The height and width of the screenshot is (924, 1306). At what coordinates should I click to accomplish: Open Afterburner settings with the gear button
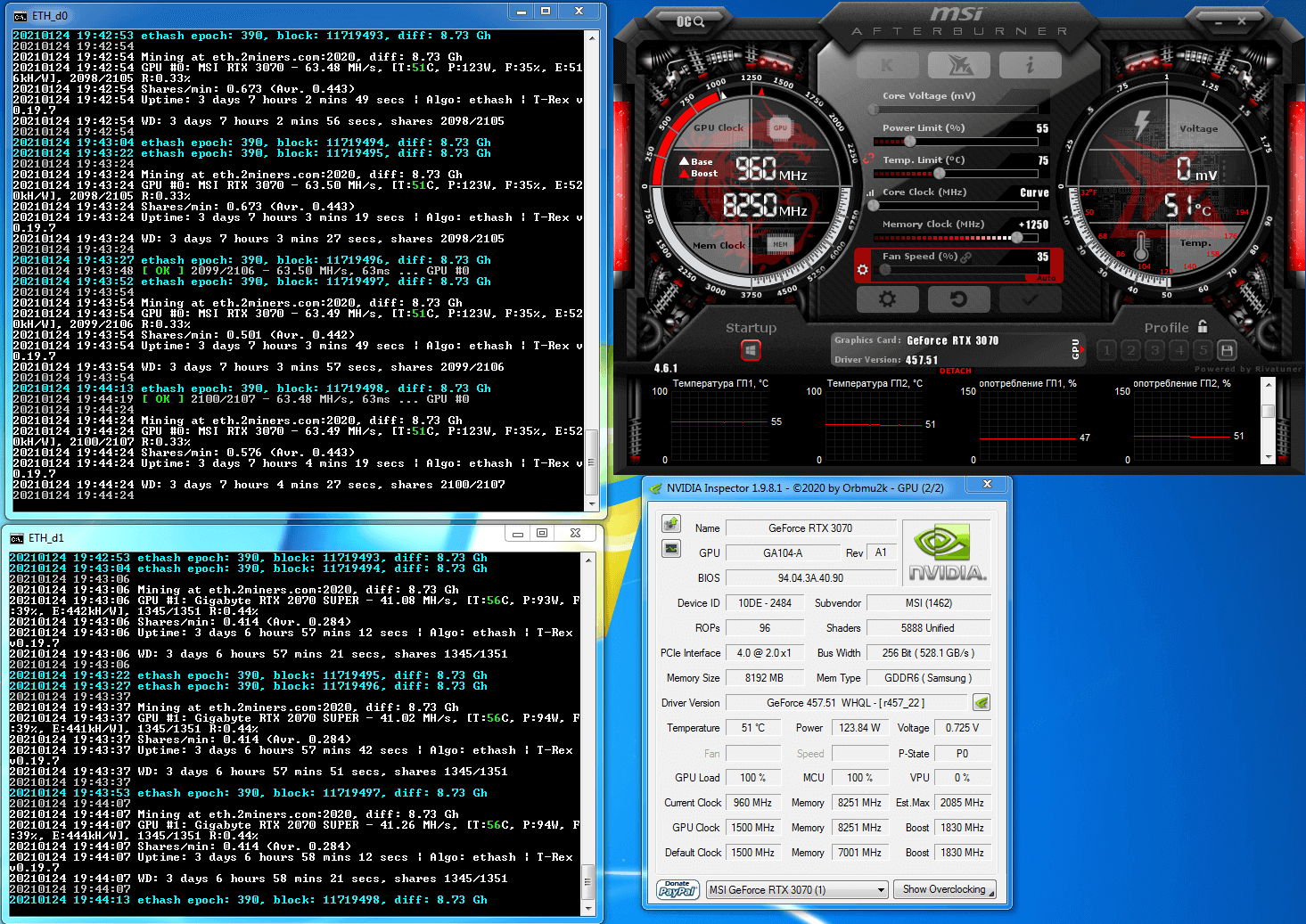(x=887, y=299)
